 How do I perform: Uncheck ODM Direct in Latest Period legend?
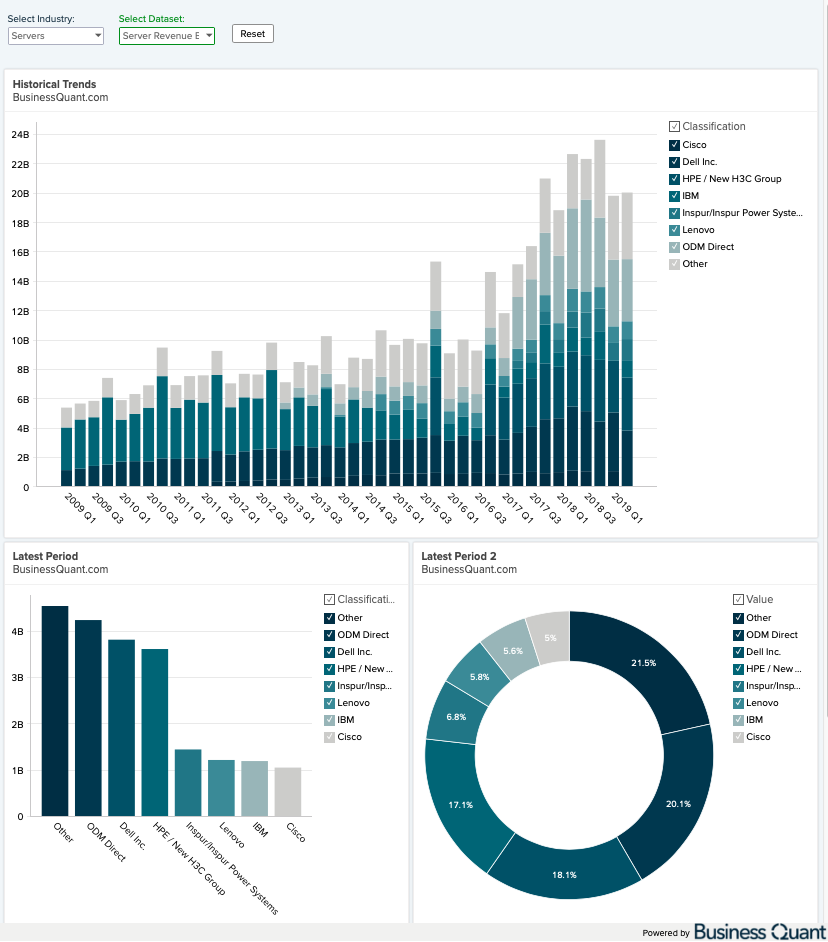point(330,635)
